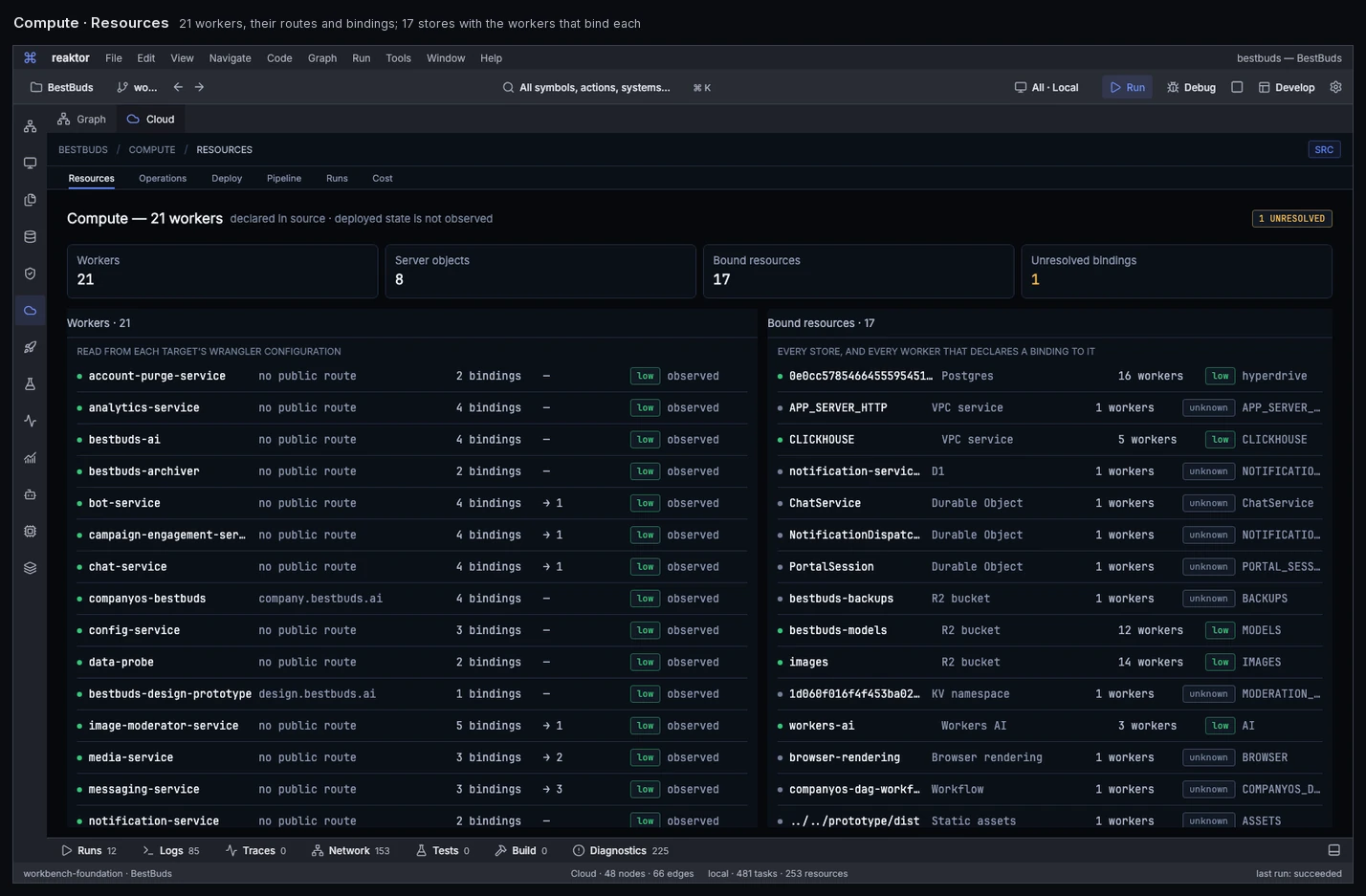Image resolution: width=1366 pixels, height=896 pixels.
Task: Open the bar chart sidebar icon
Action: click(x=30, y=458)
